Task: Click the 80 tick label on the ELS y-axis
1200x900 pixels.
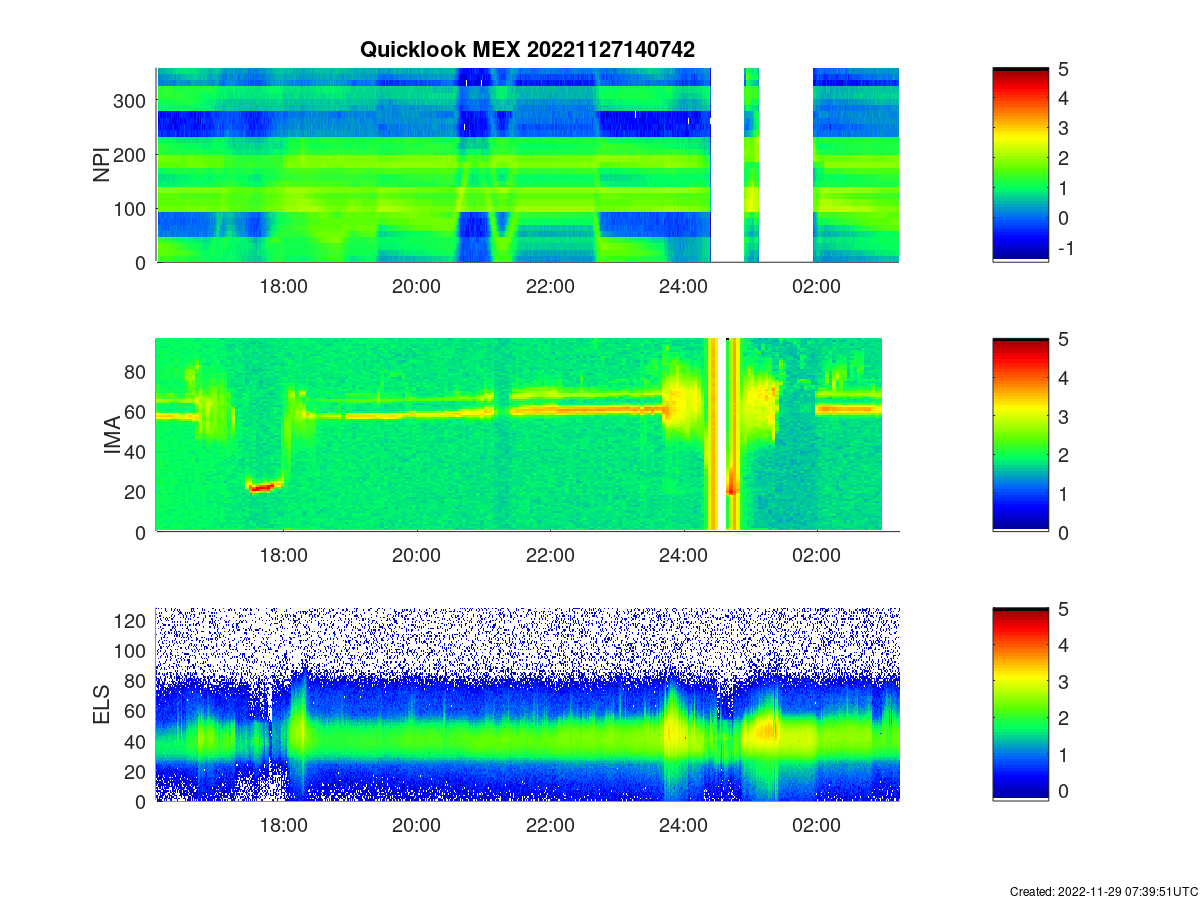Action: pos(137,681)
